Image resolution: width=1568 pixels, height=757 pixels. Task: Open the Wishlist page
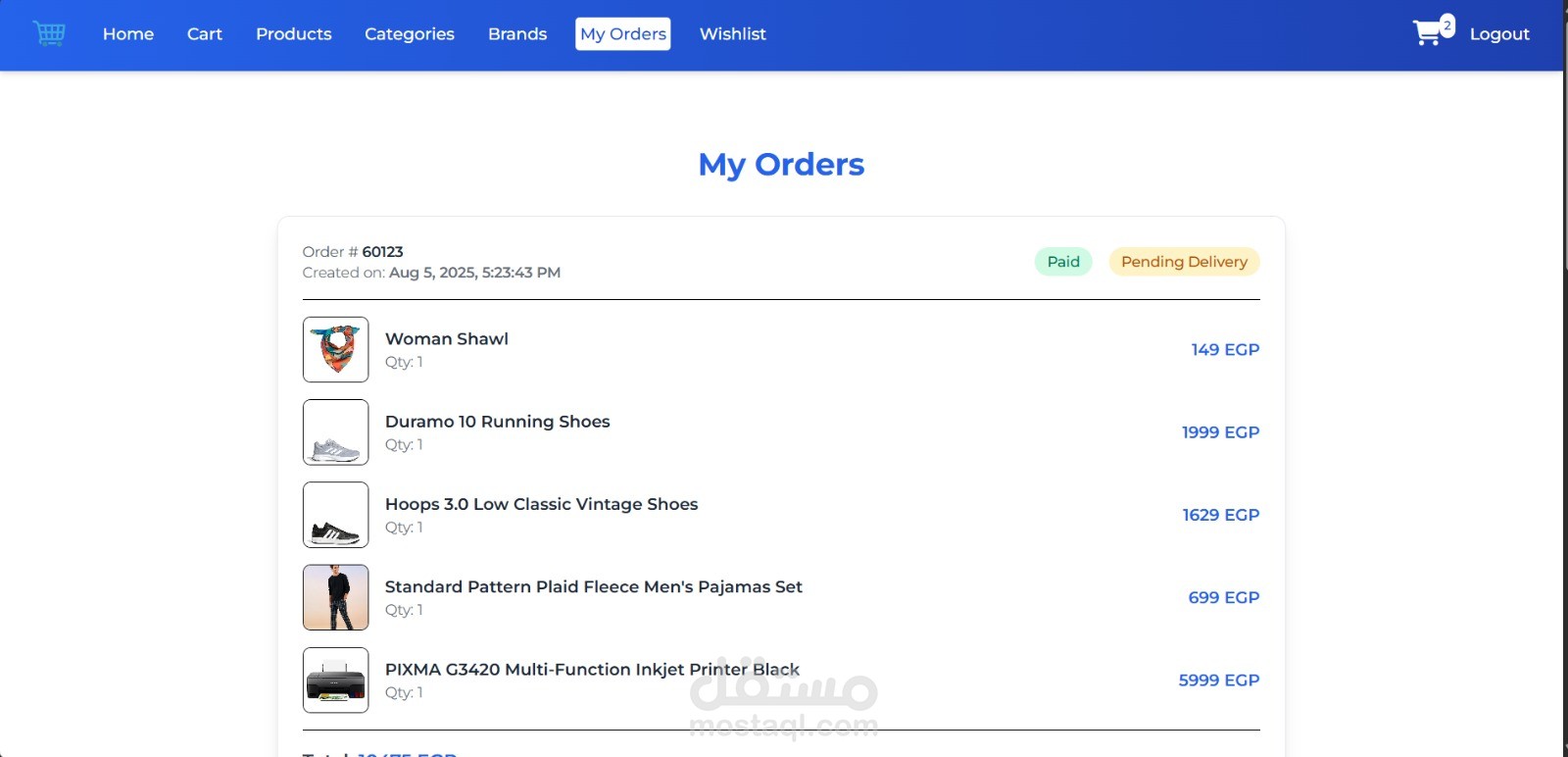click(733, 34)
